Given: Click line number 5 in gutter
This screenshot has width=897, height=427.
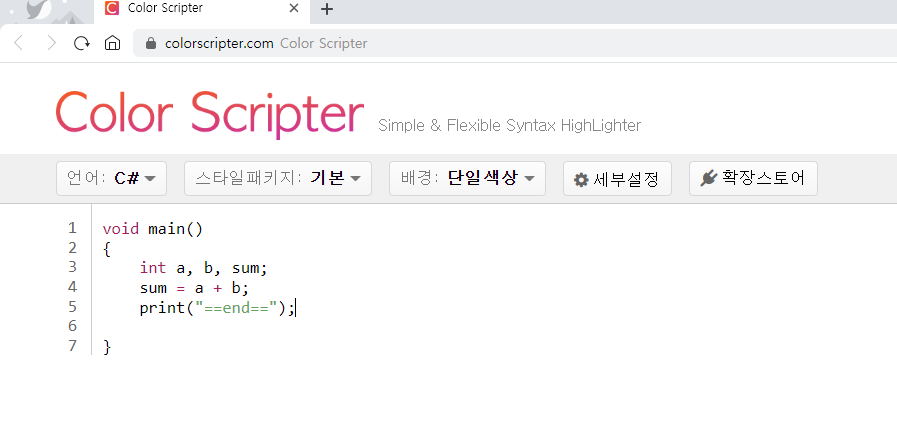Looking at the screenshot, I should pyautogui.click(x=72, y=307).
